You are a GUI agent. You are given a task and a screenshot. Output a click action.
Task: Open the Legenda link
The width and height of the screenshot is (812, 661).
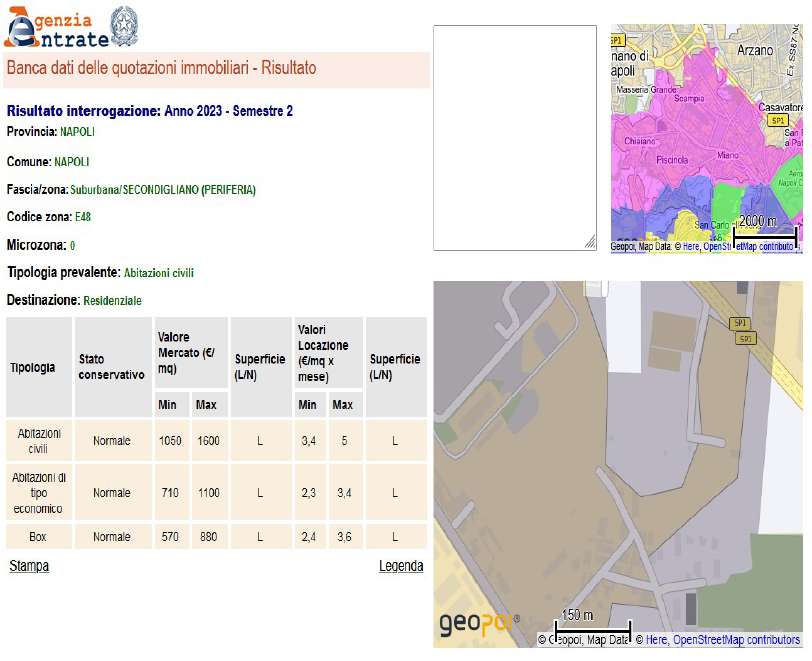click(401, 566)
